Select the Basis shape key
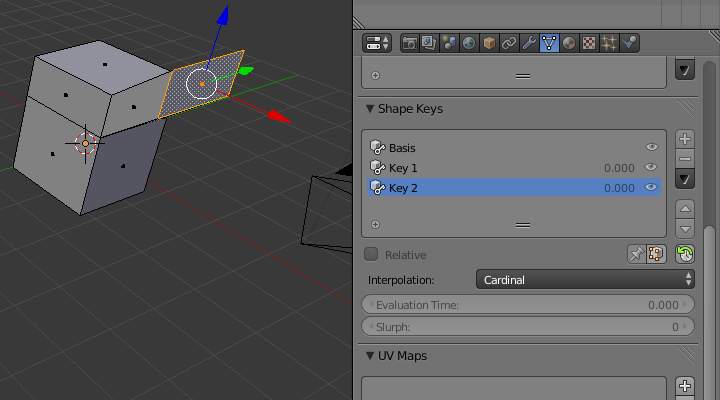 514,147
